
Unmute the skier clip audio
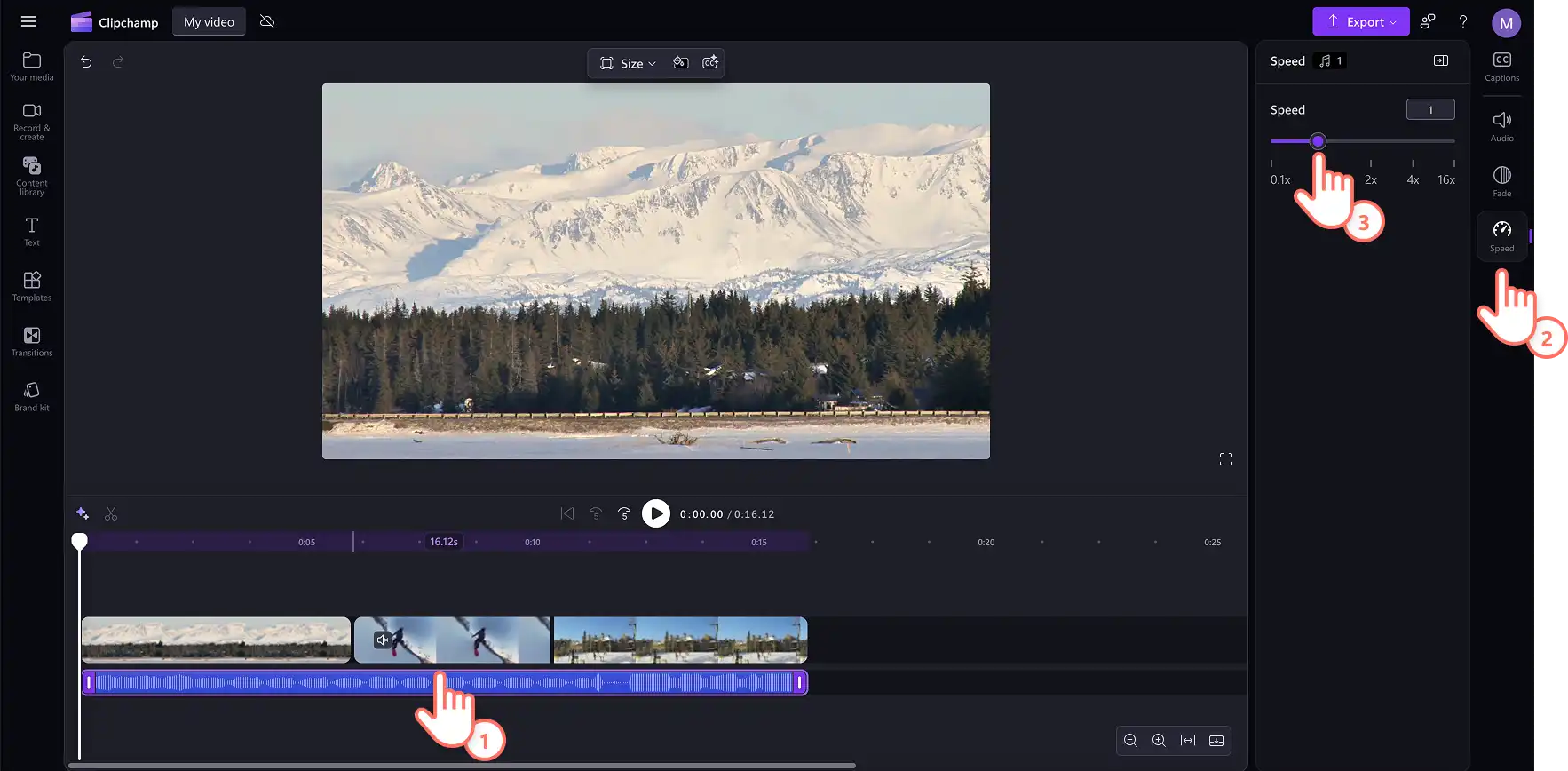383,640
